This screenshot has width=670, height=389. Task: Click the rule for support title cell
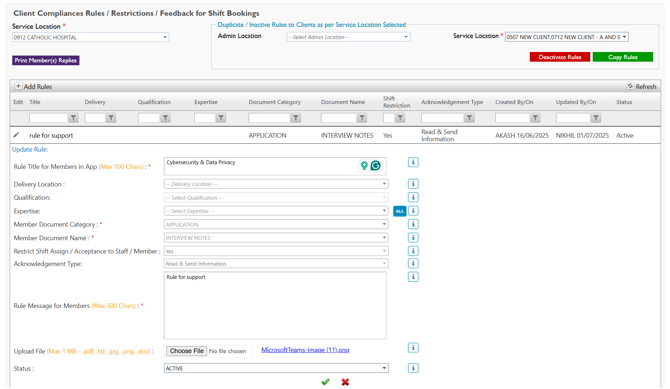[51, 136]
